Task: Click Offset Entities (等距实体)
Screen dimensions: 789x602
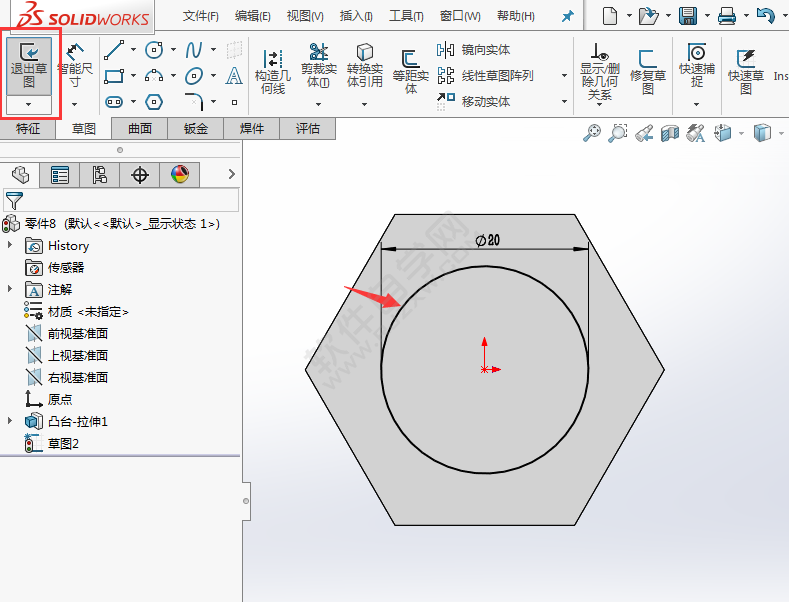Action: pyautogui.click(x=411, y=72)
